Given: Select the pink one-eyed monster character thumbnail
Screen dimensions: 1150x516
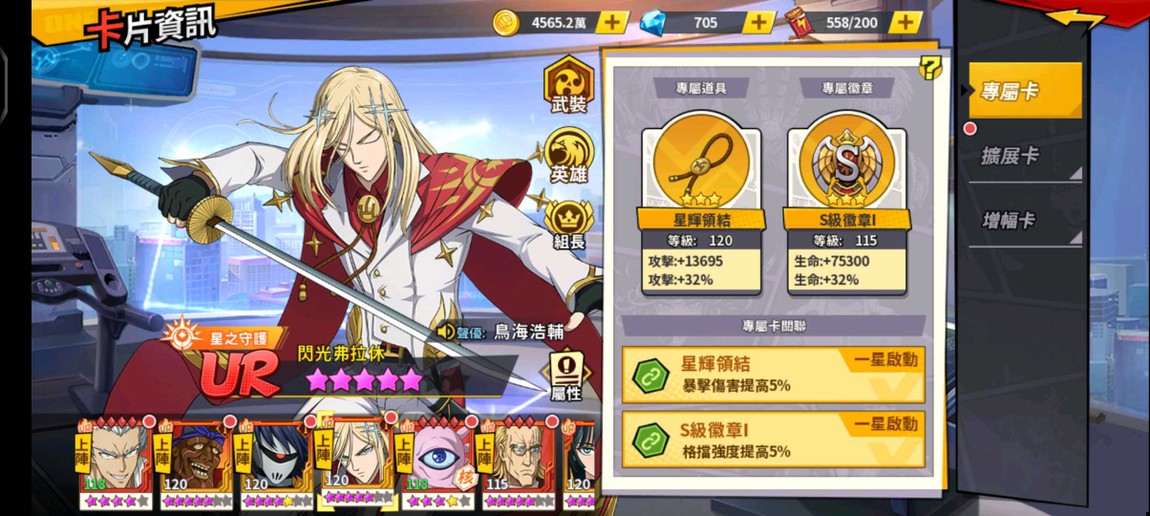Looking at the screenshot, I should [436, 462].
